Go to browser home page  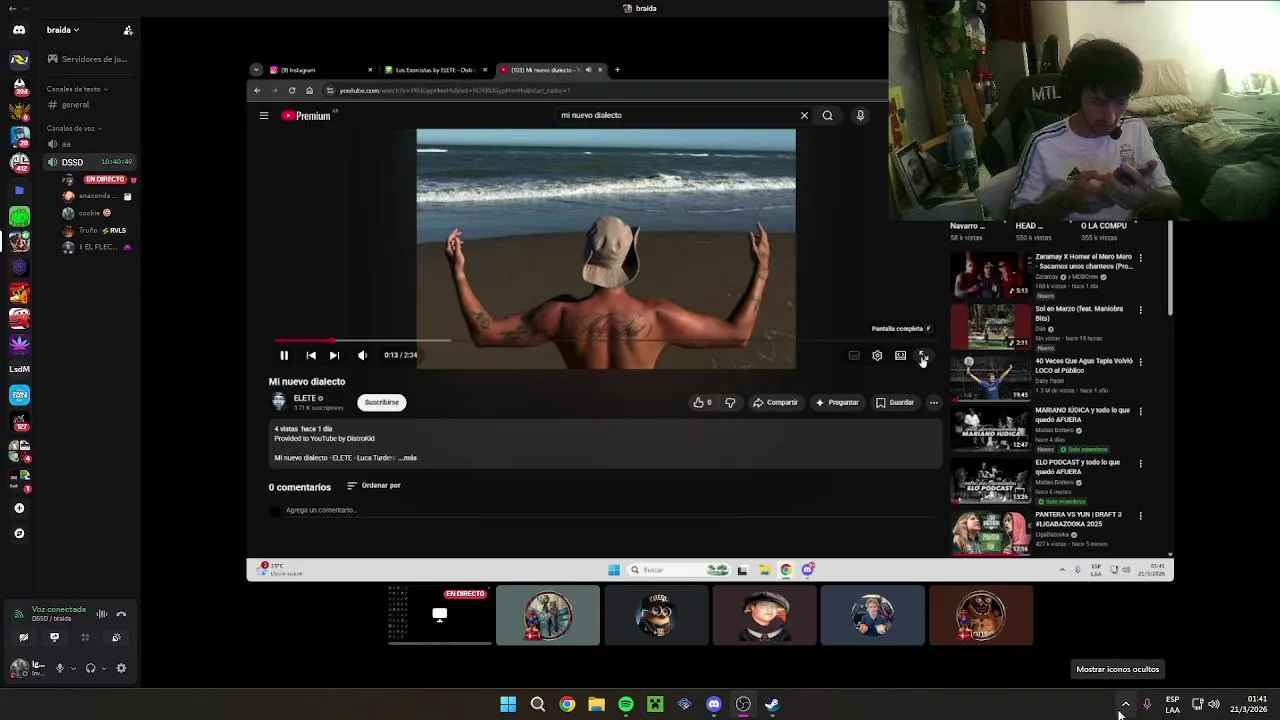[309, 90]
